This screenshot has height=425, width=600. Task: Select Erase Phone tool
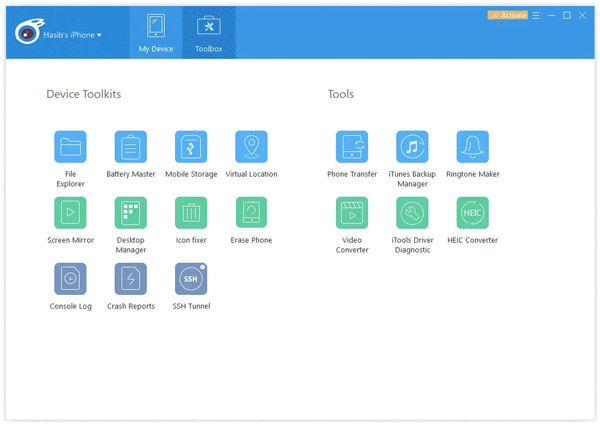pos(251,213)
